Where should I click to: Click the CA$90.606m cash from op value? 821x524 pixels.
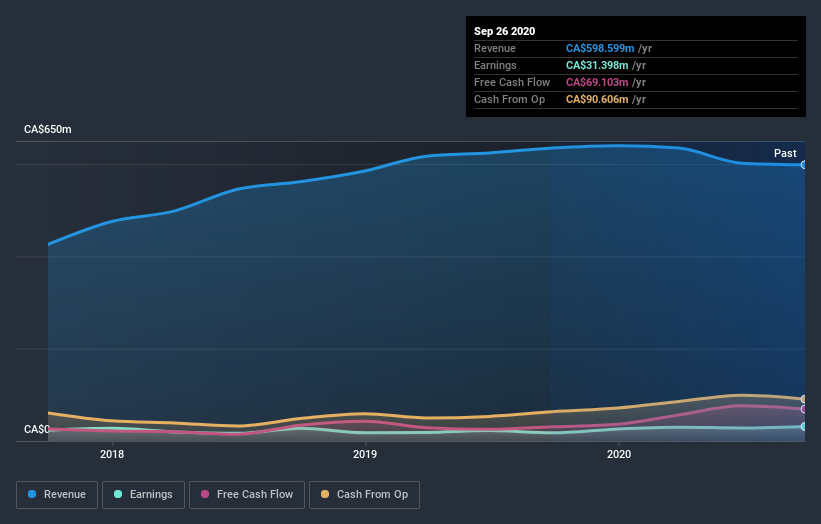pyautogui.click(x=597, y=99)
